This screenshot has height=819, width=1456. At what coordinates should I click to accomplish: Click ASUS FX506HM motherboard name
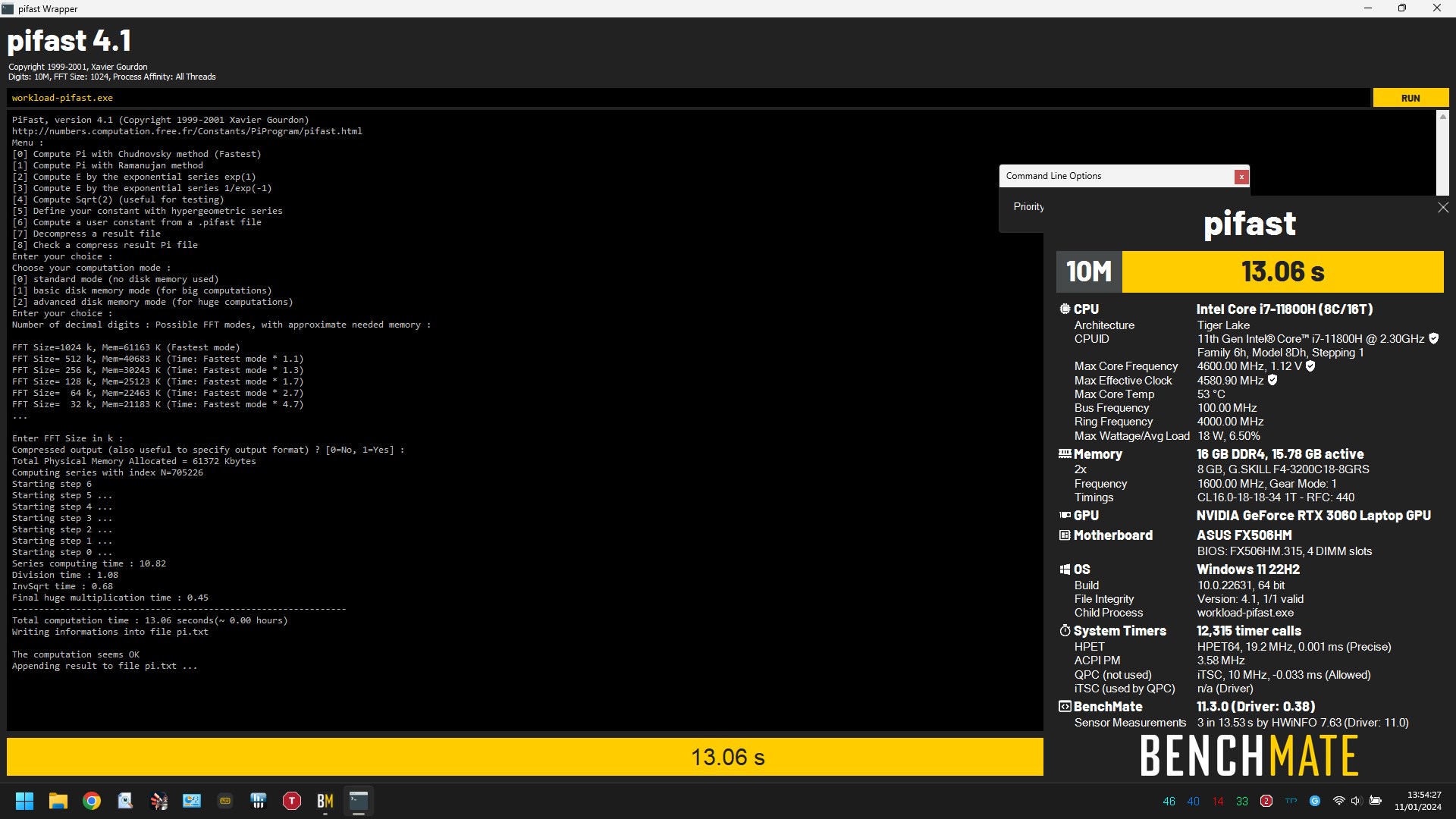coord(1244,535)
